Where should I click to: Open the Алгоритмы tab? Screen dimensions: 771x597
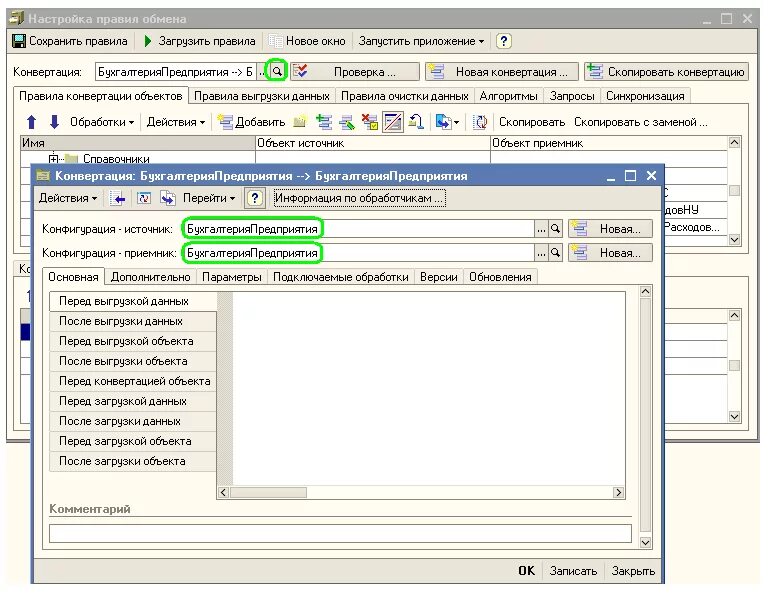[508, 96]
